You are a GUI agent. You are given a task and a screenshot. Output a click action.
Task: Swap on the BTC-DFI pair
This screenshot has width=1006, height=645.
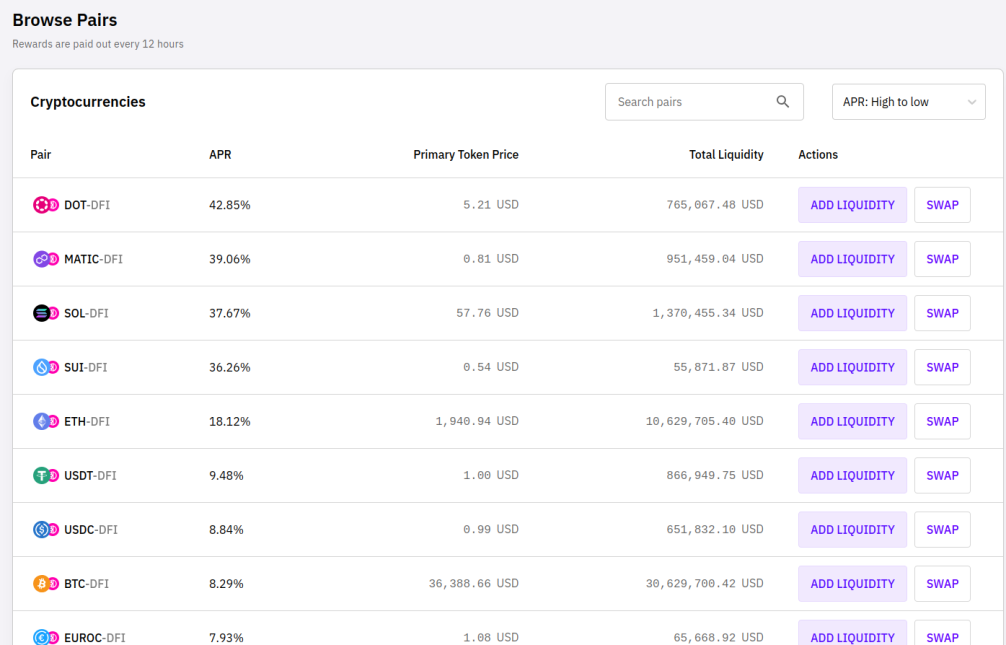[942, 583]
